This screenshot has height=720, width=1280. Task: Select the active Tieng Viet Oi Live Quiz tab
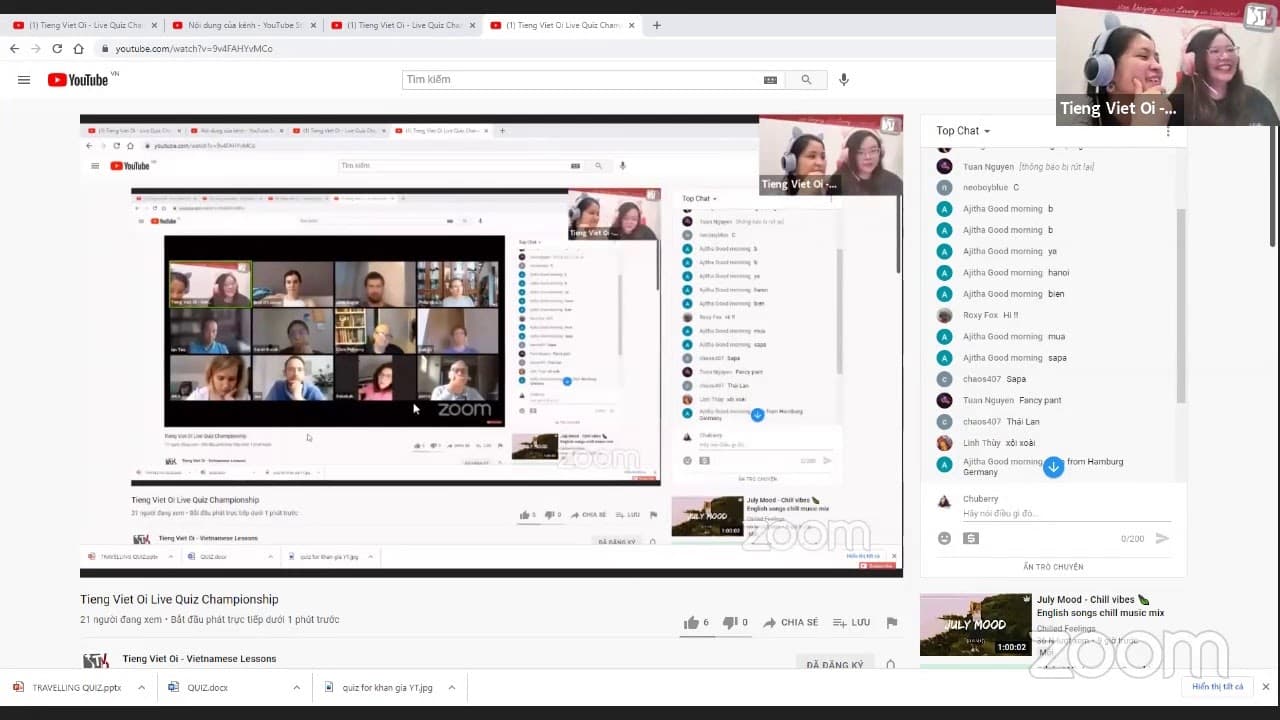click(x=562, y=25)
